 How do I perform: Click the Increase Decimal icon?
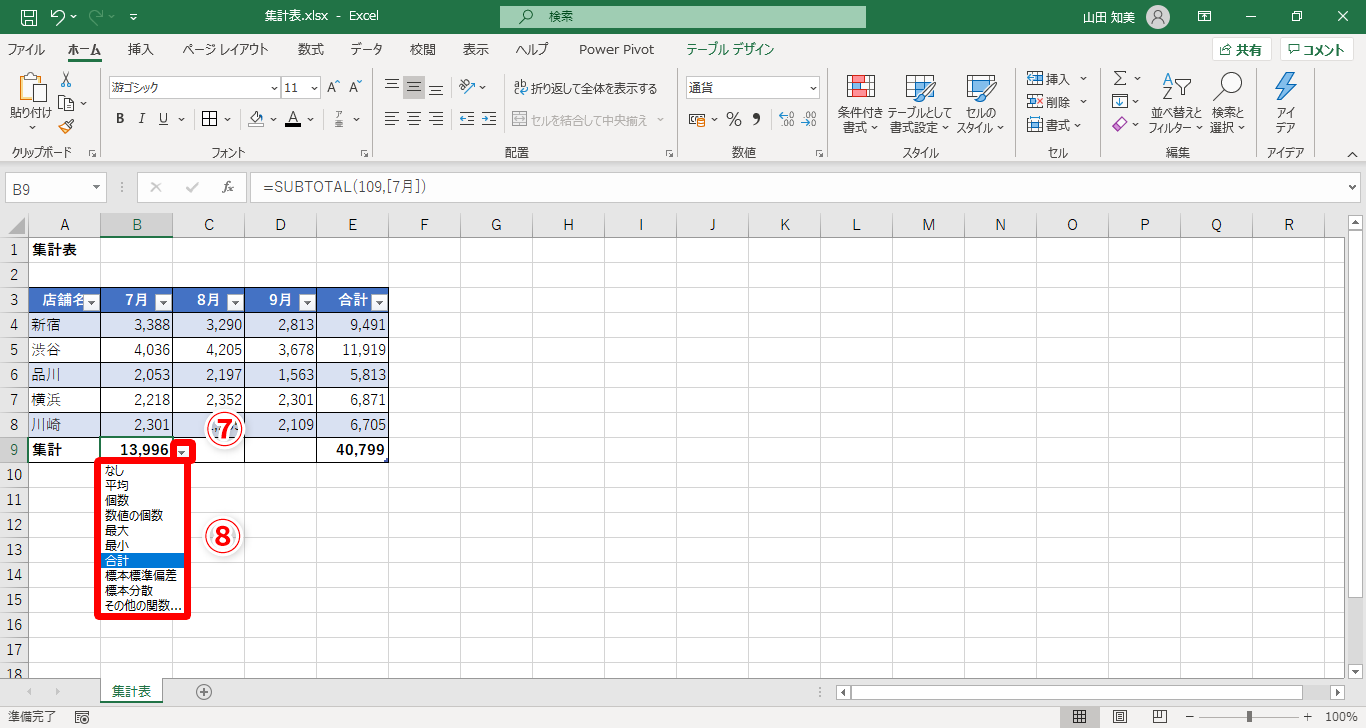coord(786,120)
